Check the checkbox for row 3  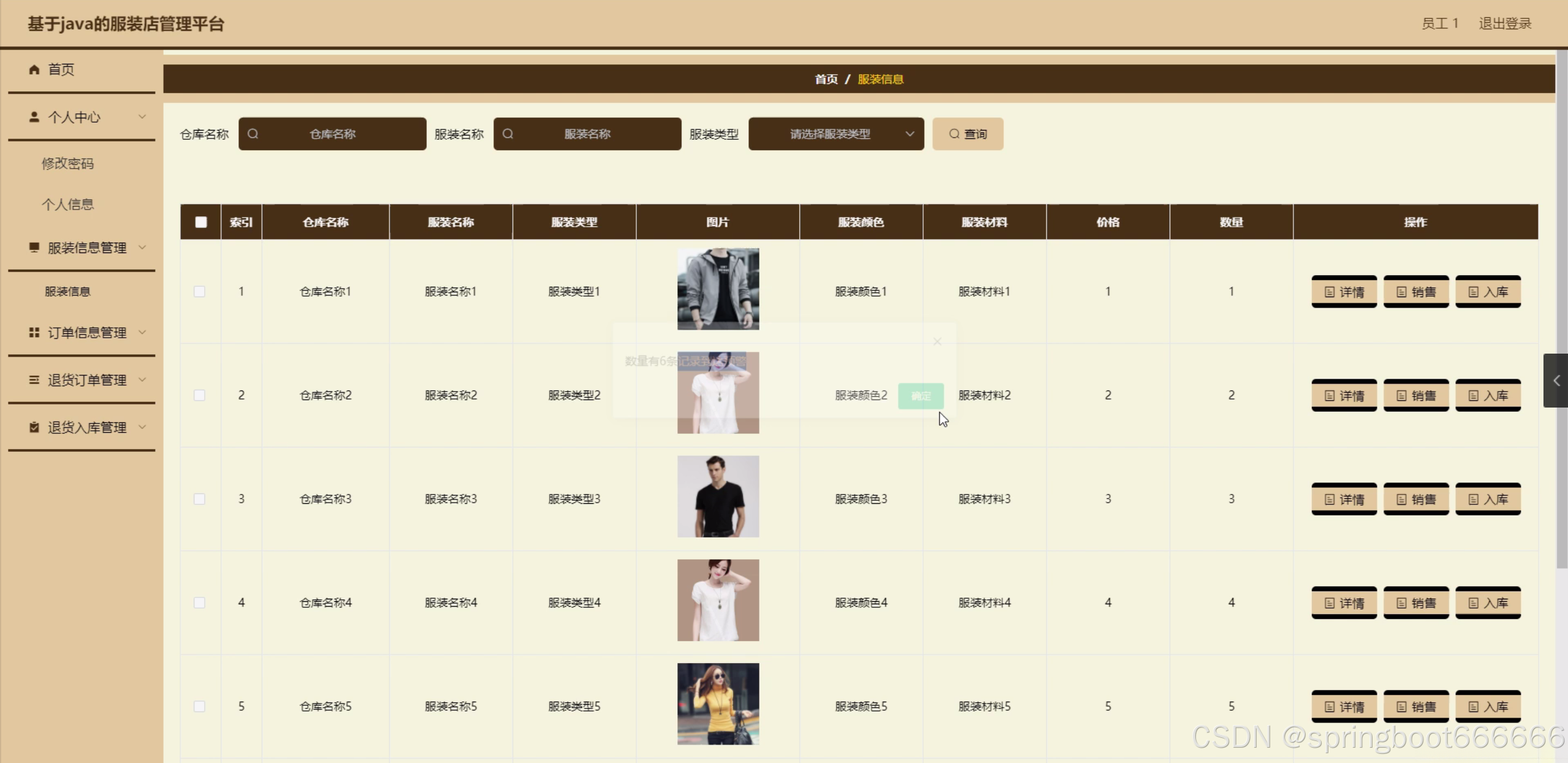[199, 499]
